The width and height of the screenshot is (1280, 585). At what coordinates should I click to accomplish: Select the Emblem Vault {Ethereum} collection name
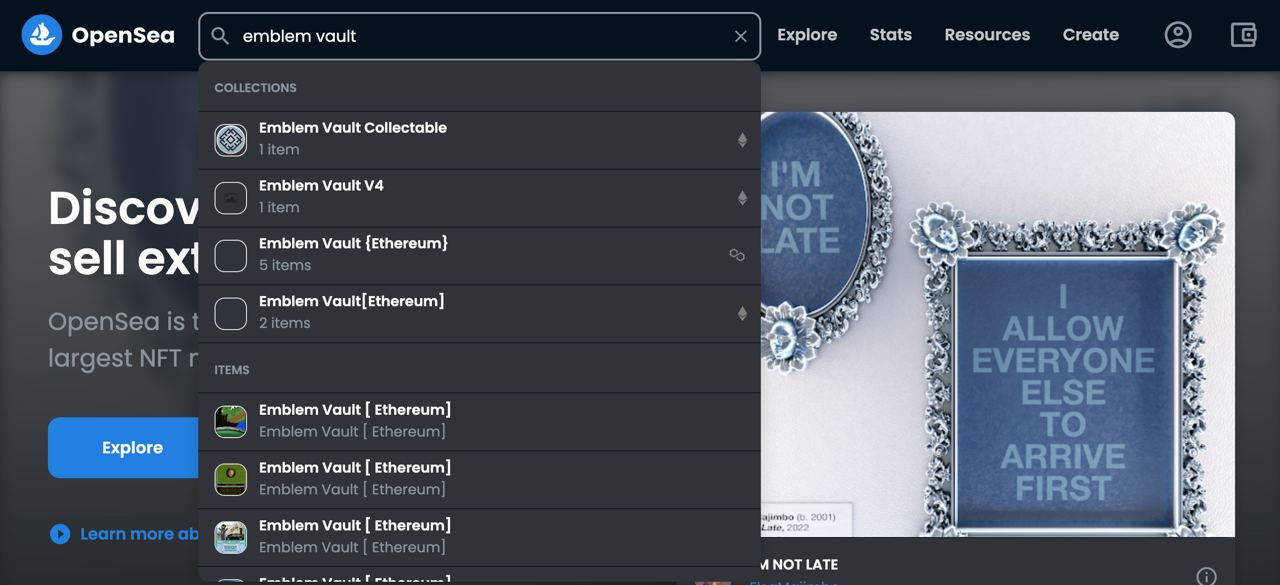[353, 243]
